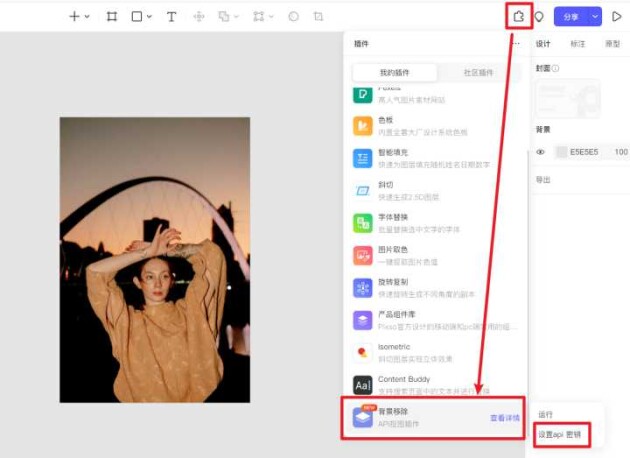Click the cover thumbnail under 封面
This screenshot has height=458, width=630.
pyautogui.click(x=568, y=98)
